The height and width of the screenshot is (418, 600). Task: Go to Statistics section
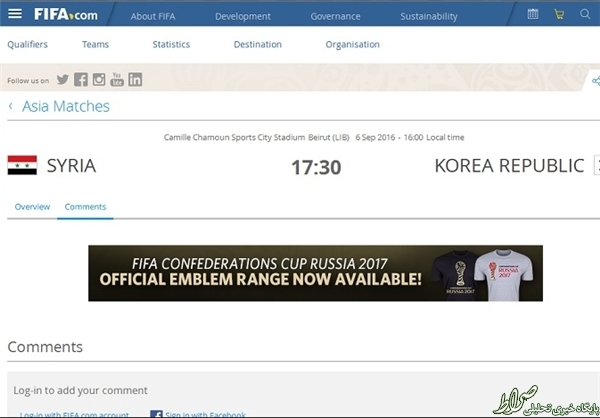click(171, 44)
